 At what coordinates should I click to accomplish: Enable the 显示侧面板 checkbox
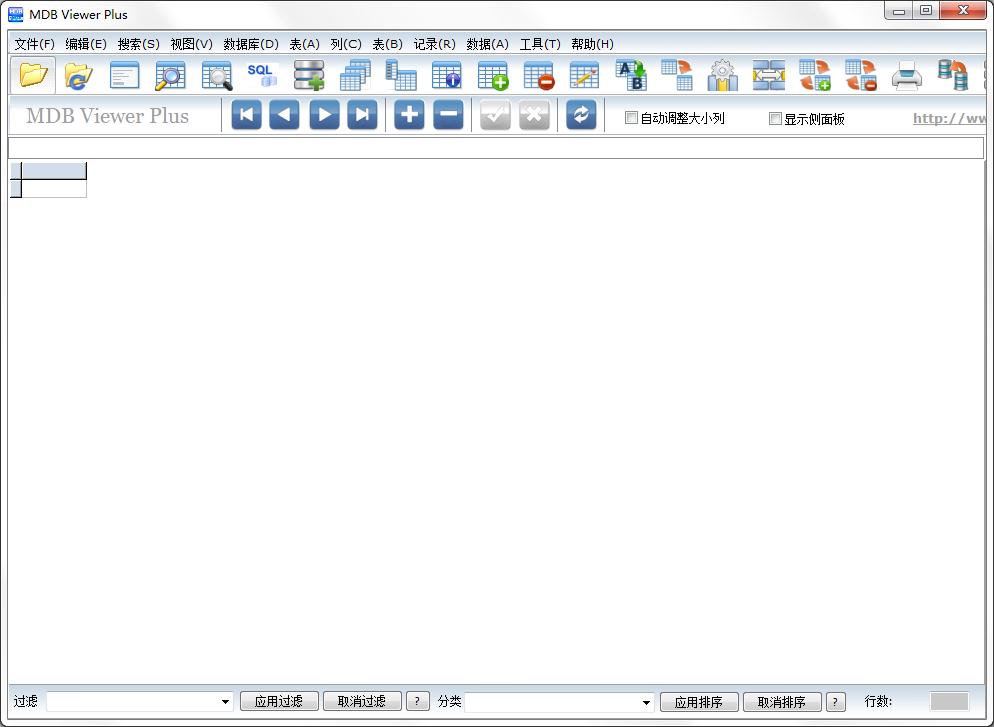(775, 118)
